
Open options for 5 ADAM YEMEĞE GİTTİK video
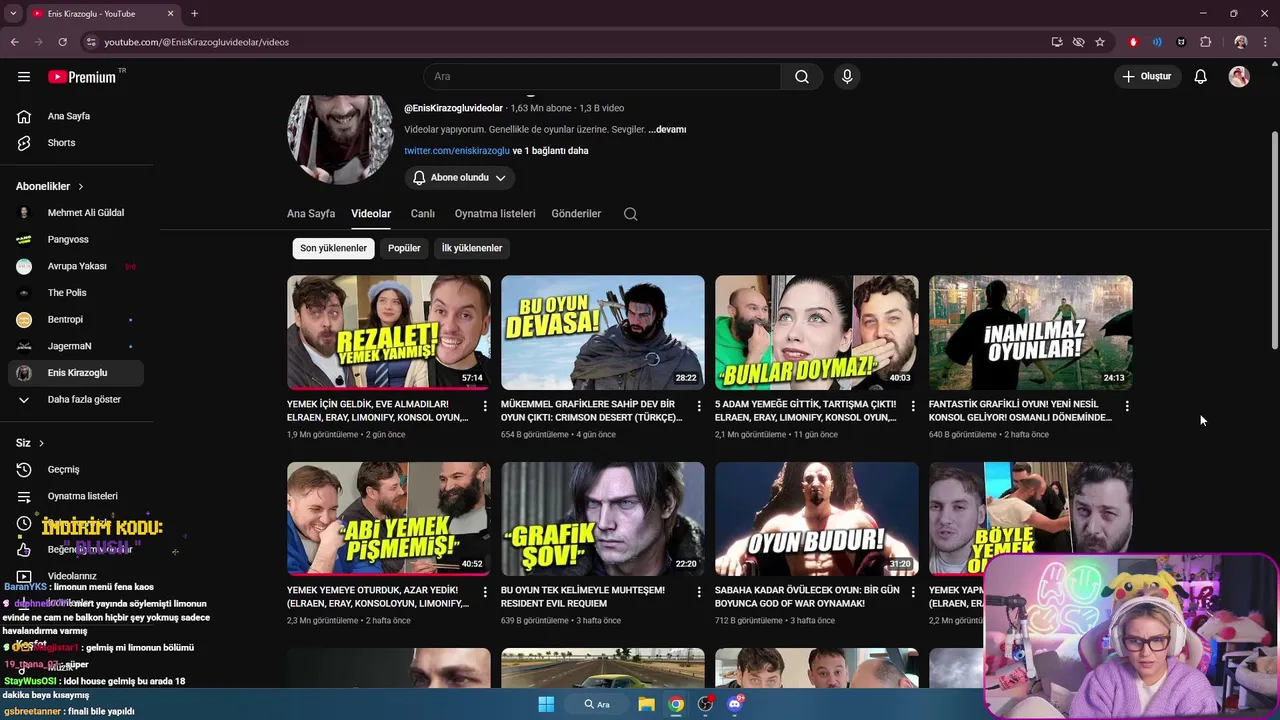(913, 406)
